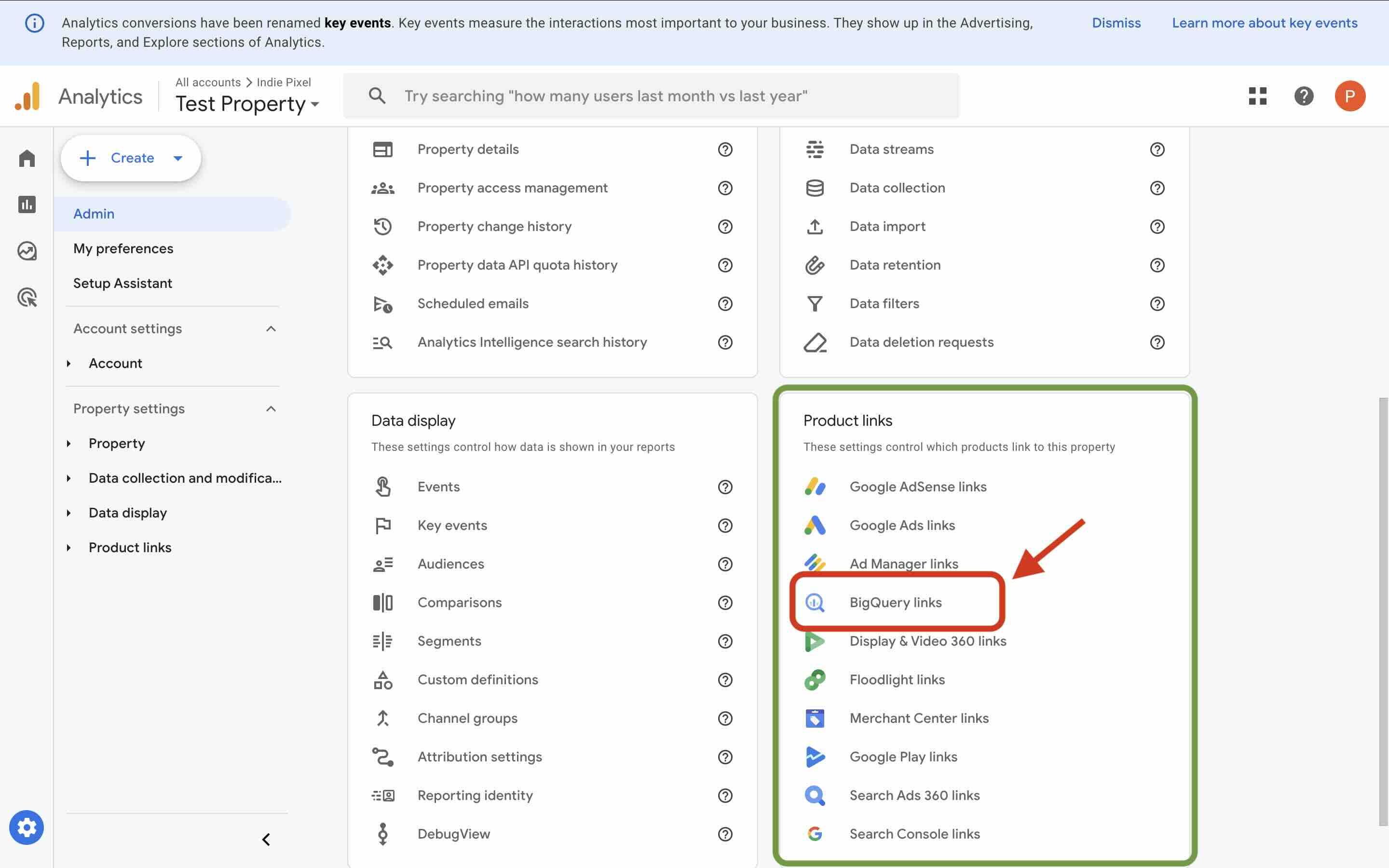The height and width of the screenshot is (868, 1389).
Task: Open Setup Assistant
Action: click(122, 283)
